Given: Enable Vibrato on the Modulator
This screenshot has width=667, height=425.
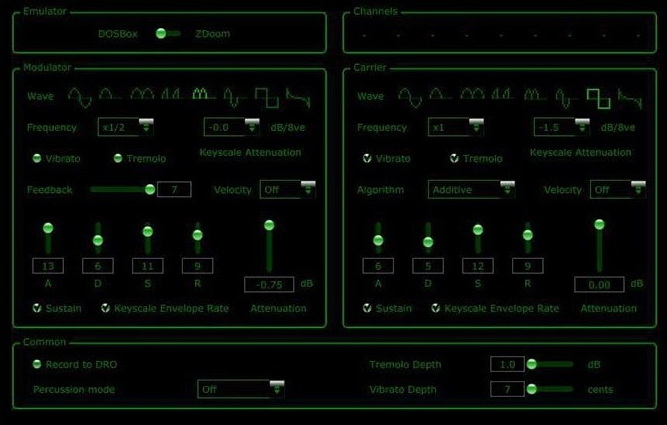Looking at the screenshot, I should point(38,158).
